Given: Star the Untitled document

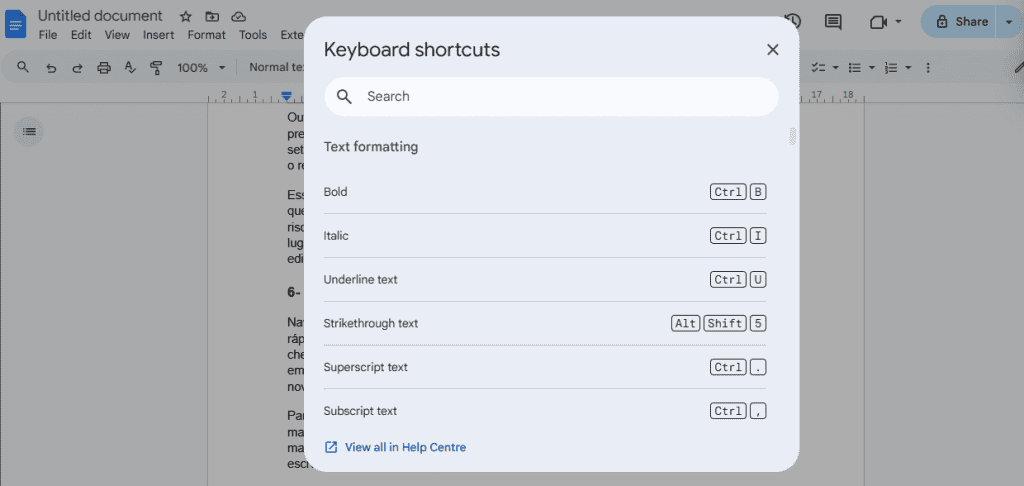Looking at the screenshot, I should (185, 17).
